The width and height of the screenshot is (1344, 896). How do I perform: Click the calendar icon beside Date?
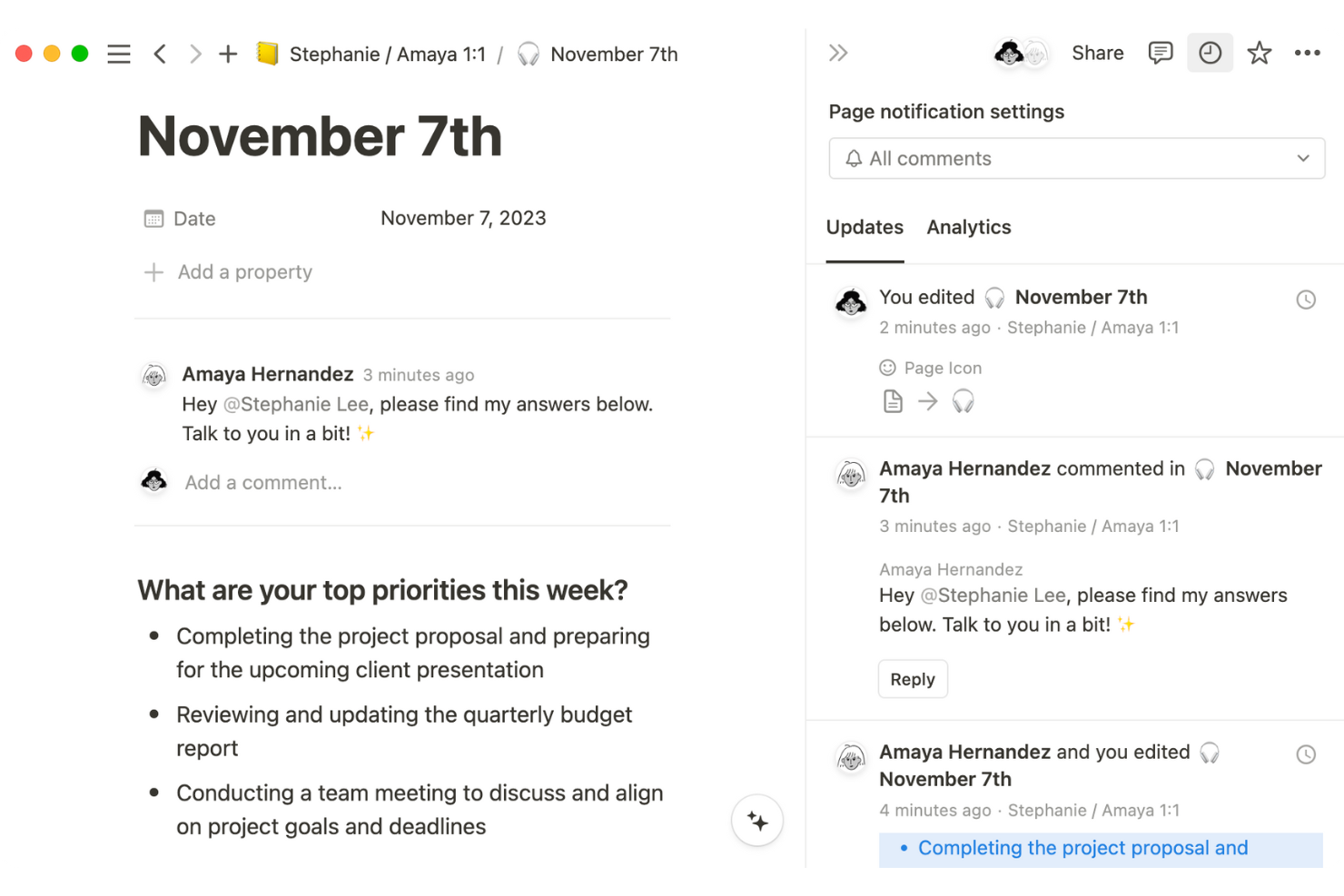click(153, 218)
